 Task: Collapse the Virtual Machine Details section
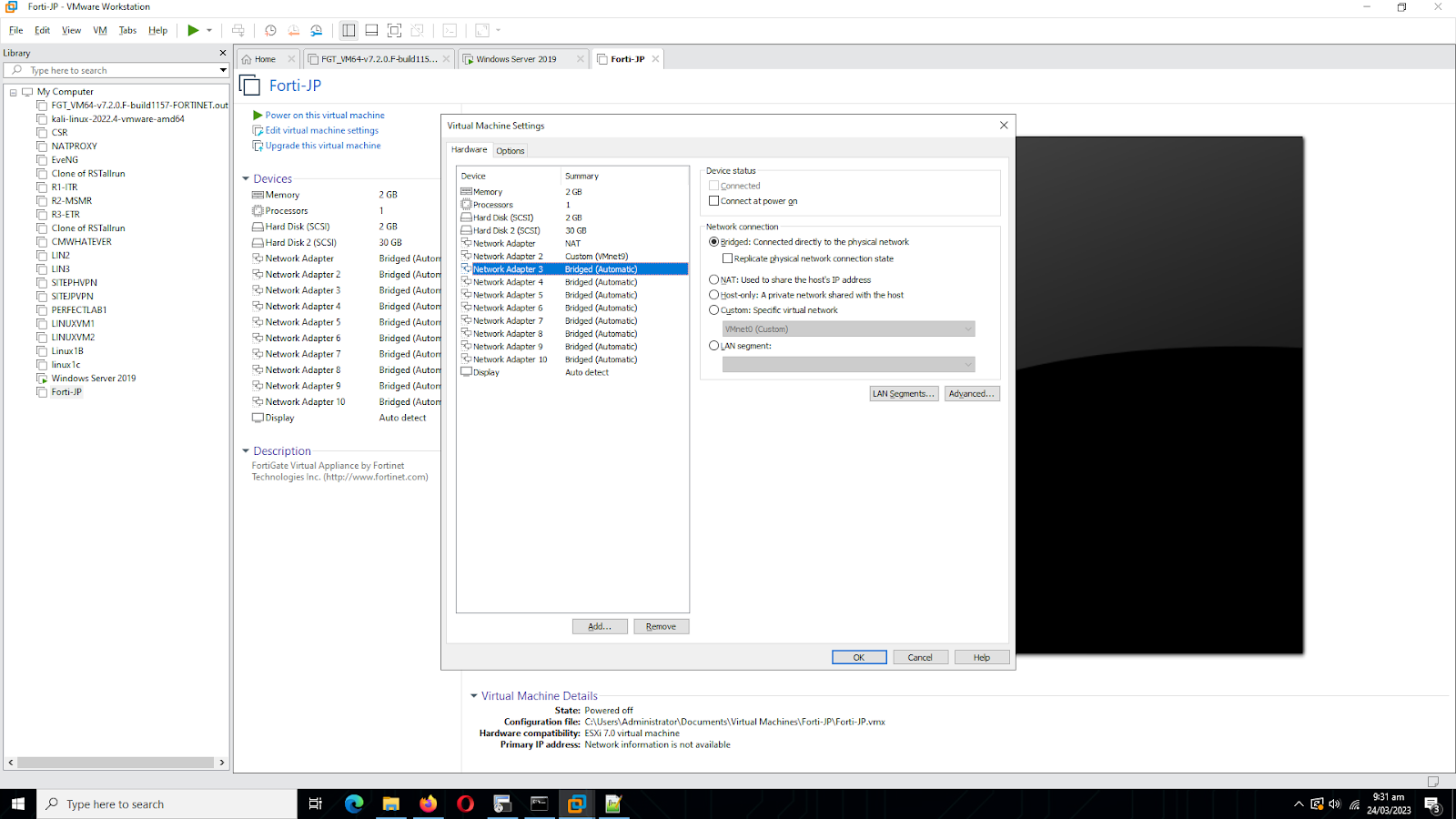point(474,696)
